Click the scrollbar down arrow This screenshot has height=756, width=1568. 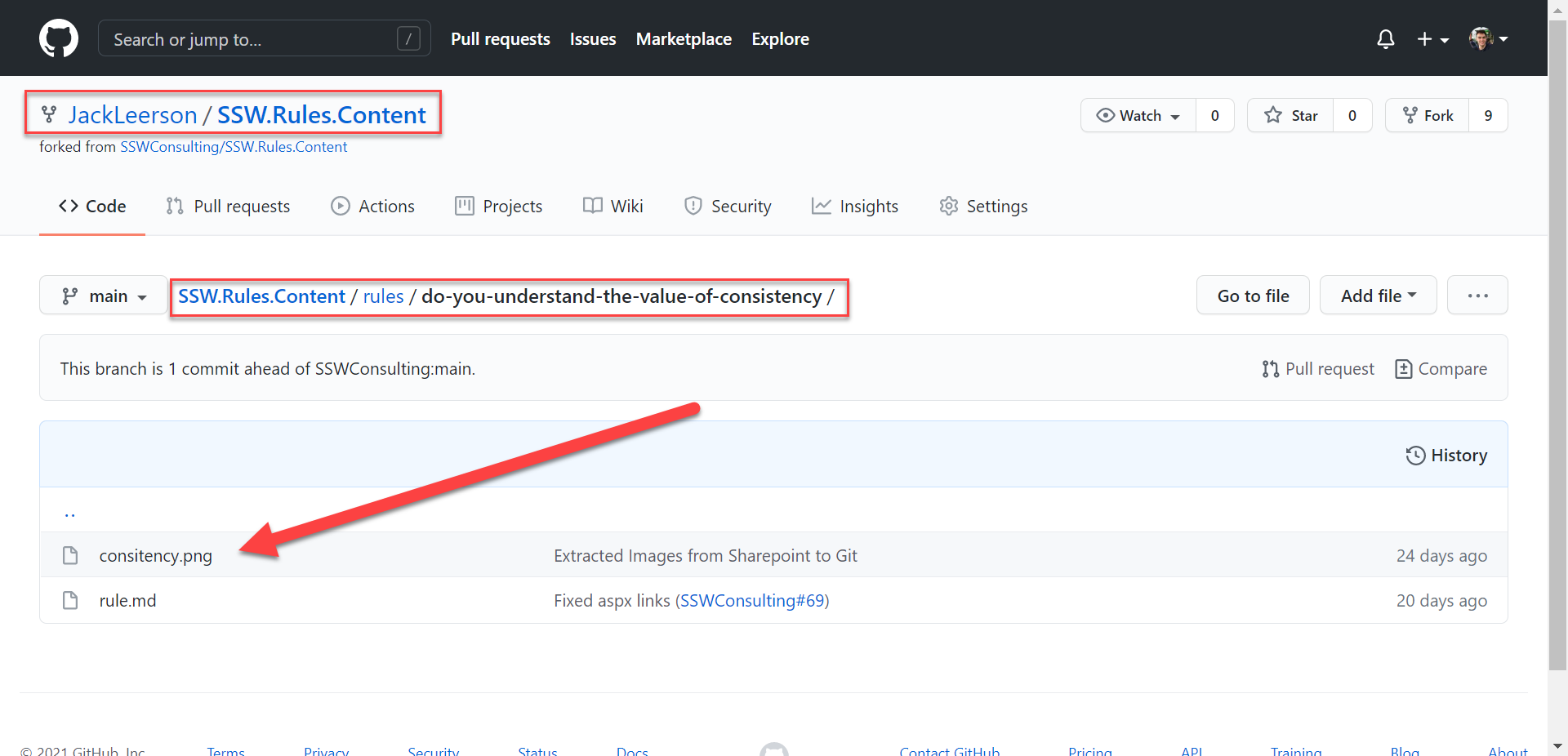click(1557, 746)
